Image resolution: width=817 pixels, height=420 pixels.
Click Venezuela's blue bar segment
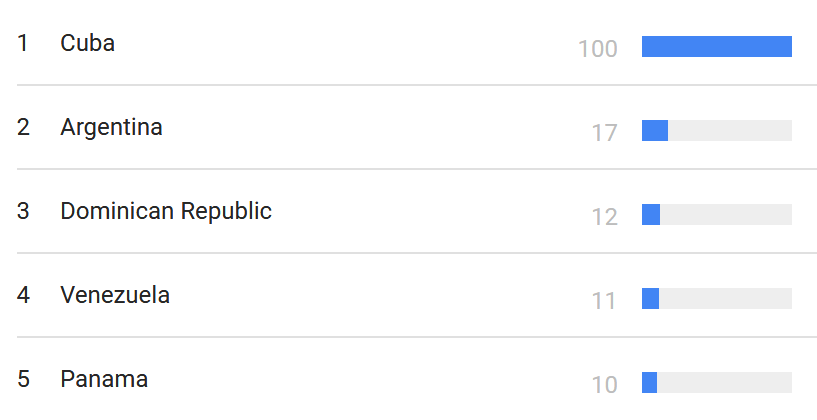650,298
